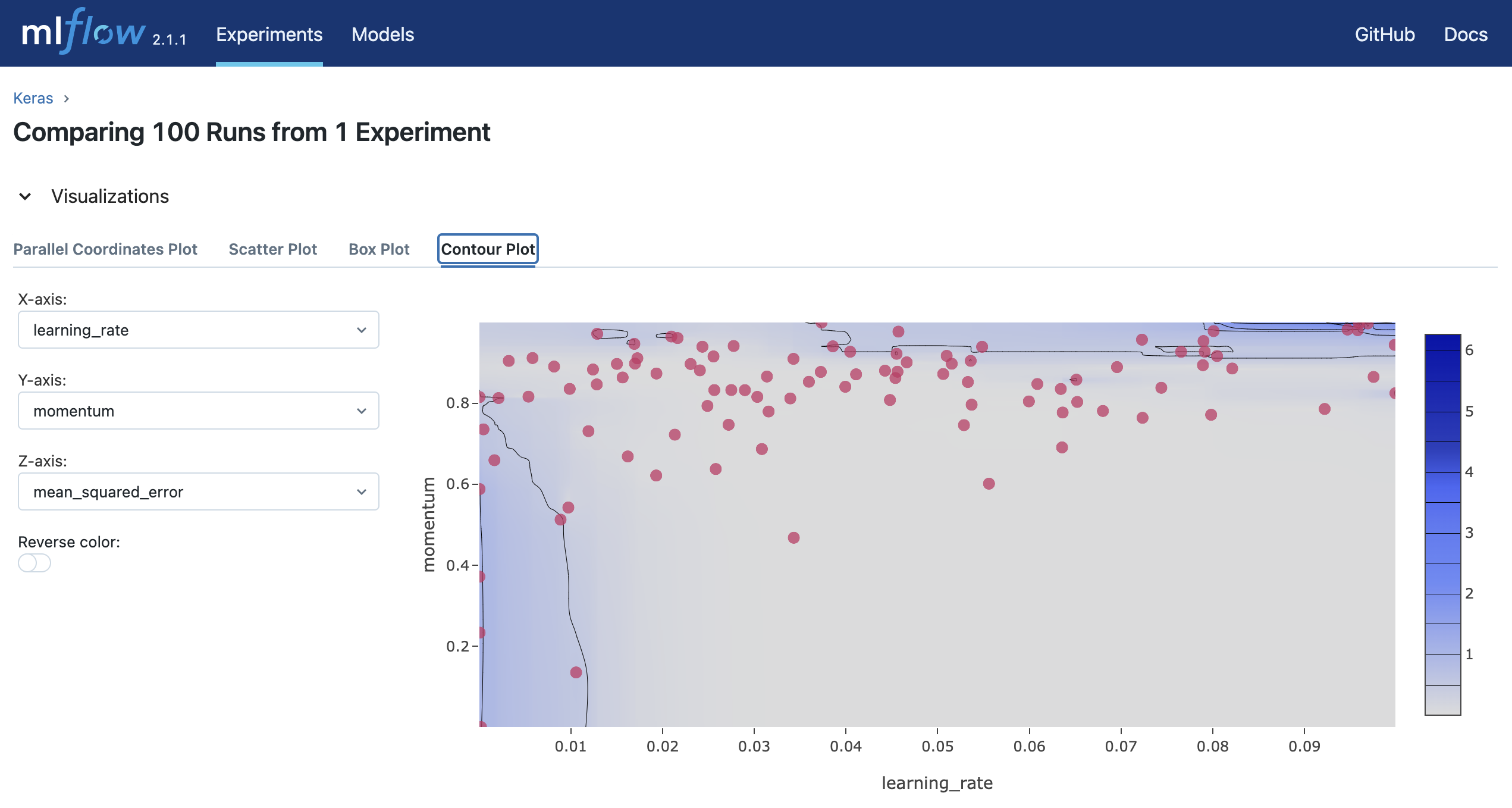The width and height of the screenshot is (1512, 808).
Task: Click the 0.8 y-axis tick label
Action: tap(457, 403)
